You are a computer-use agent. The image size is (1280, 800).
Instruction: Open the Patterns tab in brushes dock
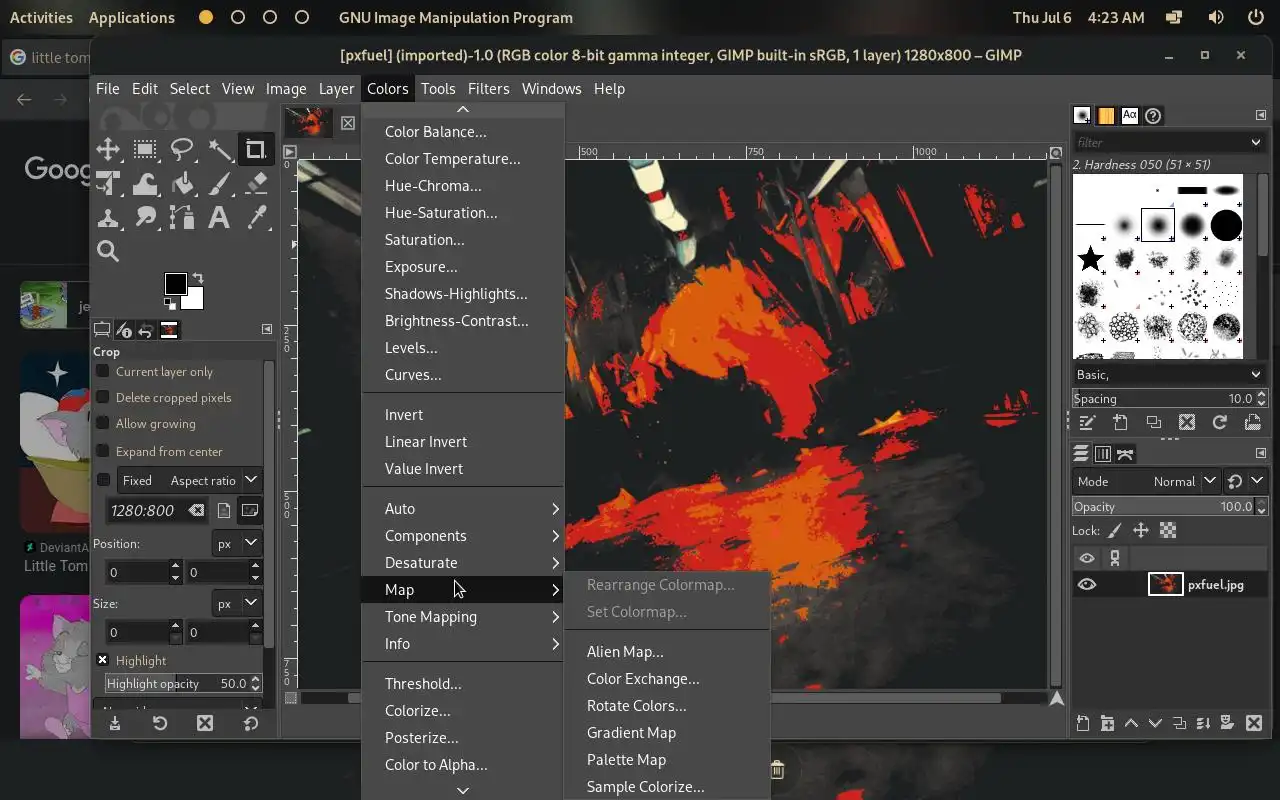point(1106,116)
